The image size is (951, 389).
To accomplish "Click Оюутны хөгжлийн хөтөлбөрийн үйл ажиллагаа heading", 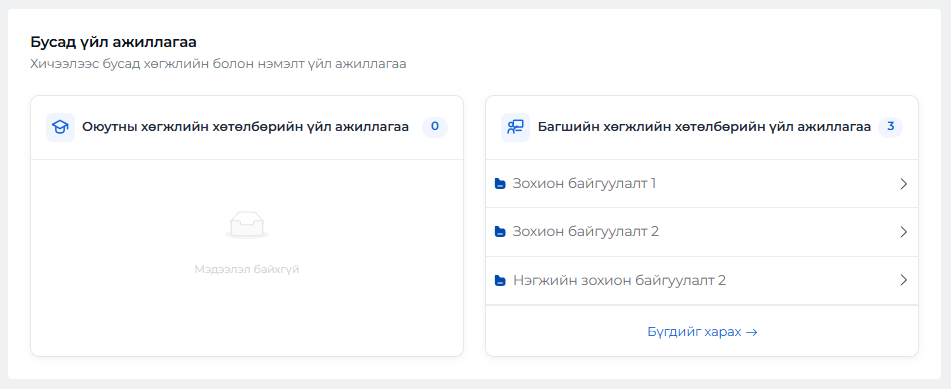I will click(246, 127).
